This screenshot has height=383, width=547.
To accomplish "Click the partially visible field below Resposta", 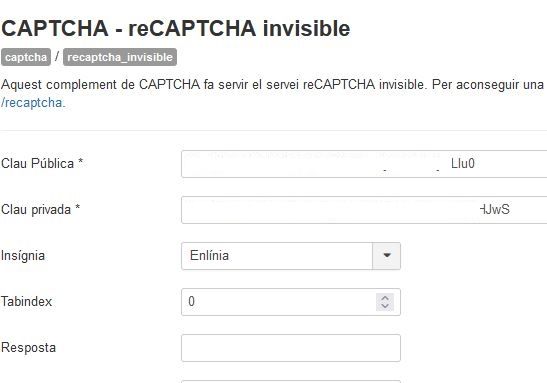I will click(x=291, y=382).
